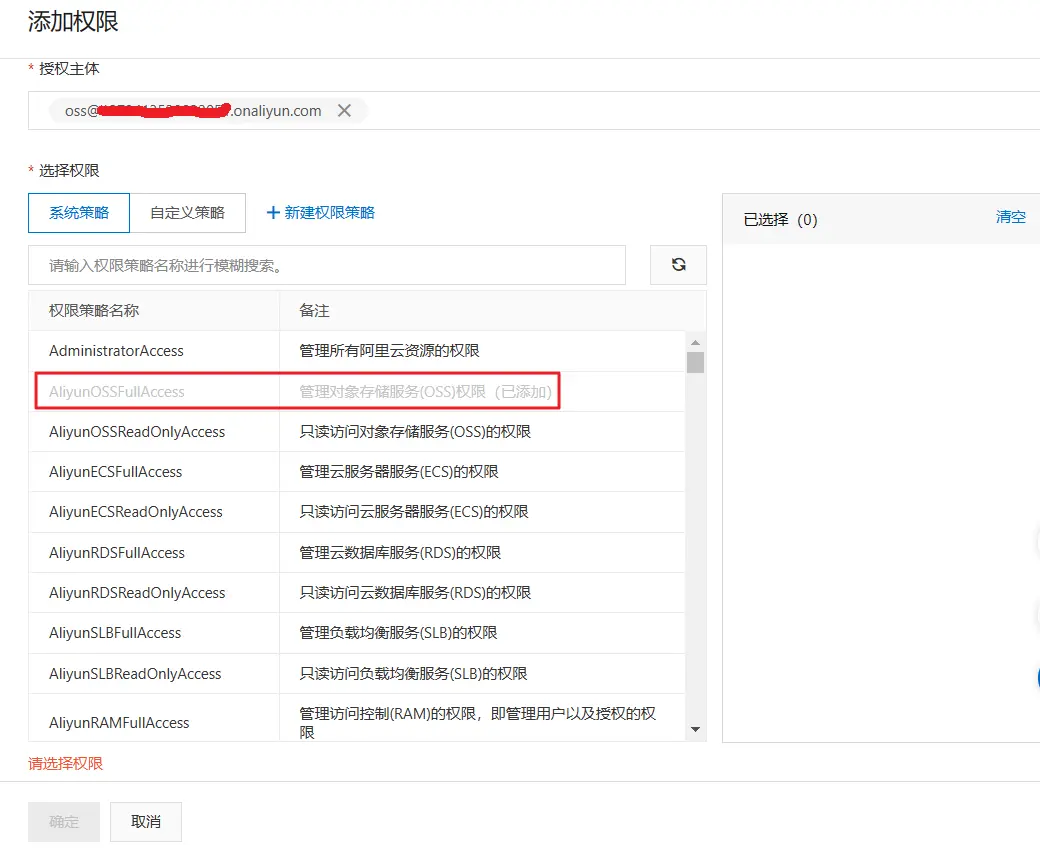
Task: Click the note 只读访问云服务器服务(ECS)的权限
Action: coord(414,512)
